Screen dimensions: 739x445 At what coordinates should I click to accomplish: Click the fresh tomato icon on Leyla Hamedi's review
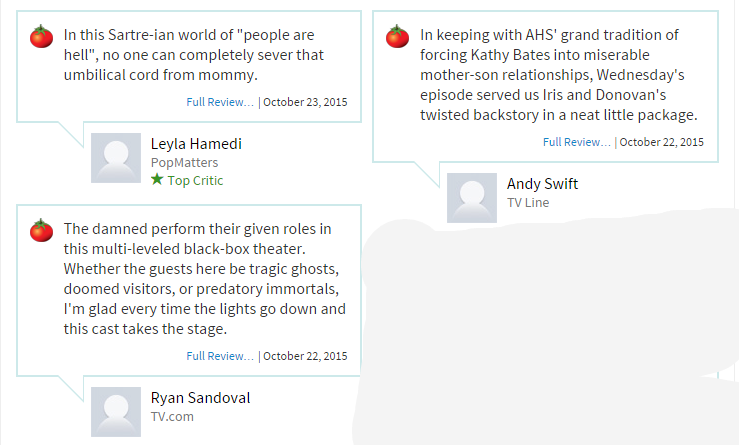click(x=41, y=36)
